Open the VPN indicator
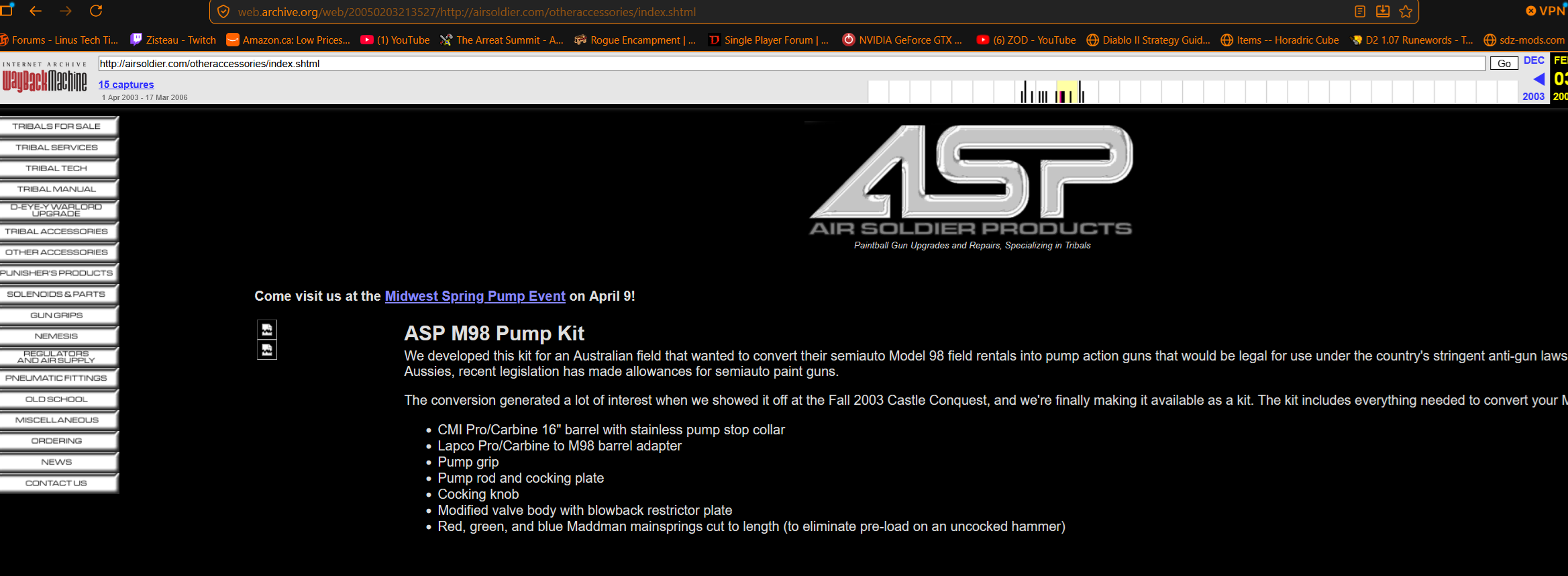 (1547, 11)
